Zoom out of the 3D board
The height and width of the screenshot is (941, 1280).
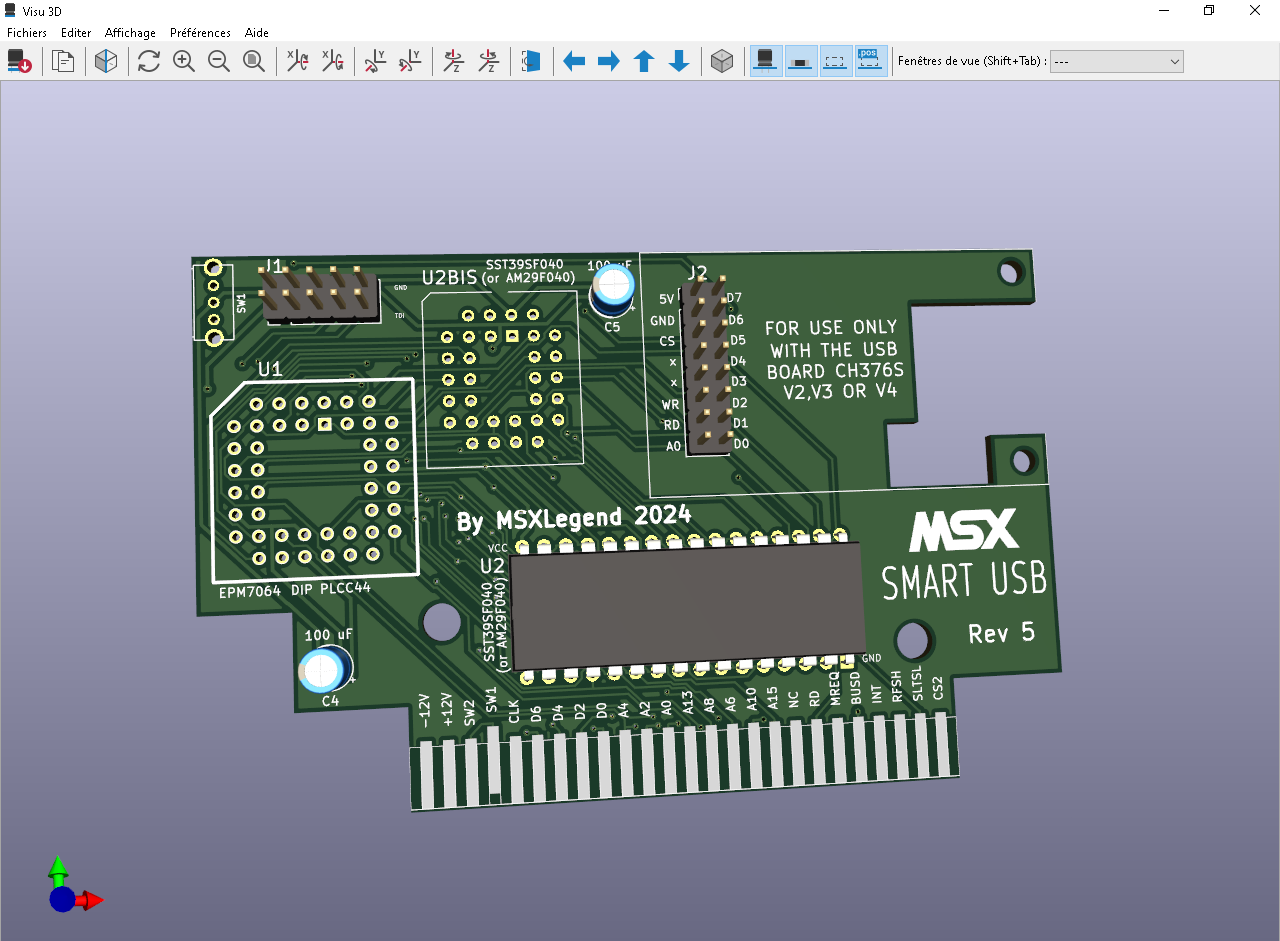(219, 61)
